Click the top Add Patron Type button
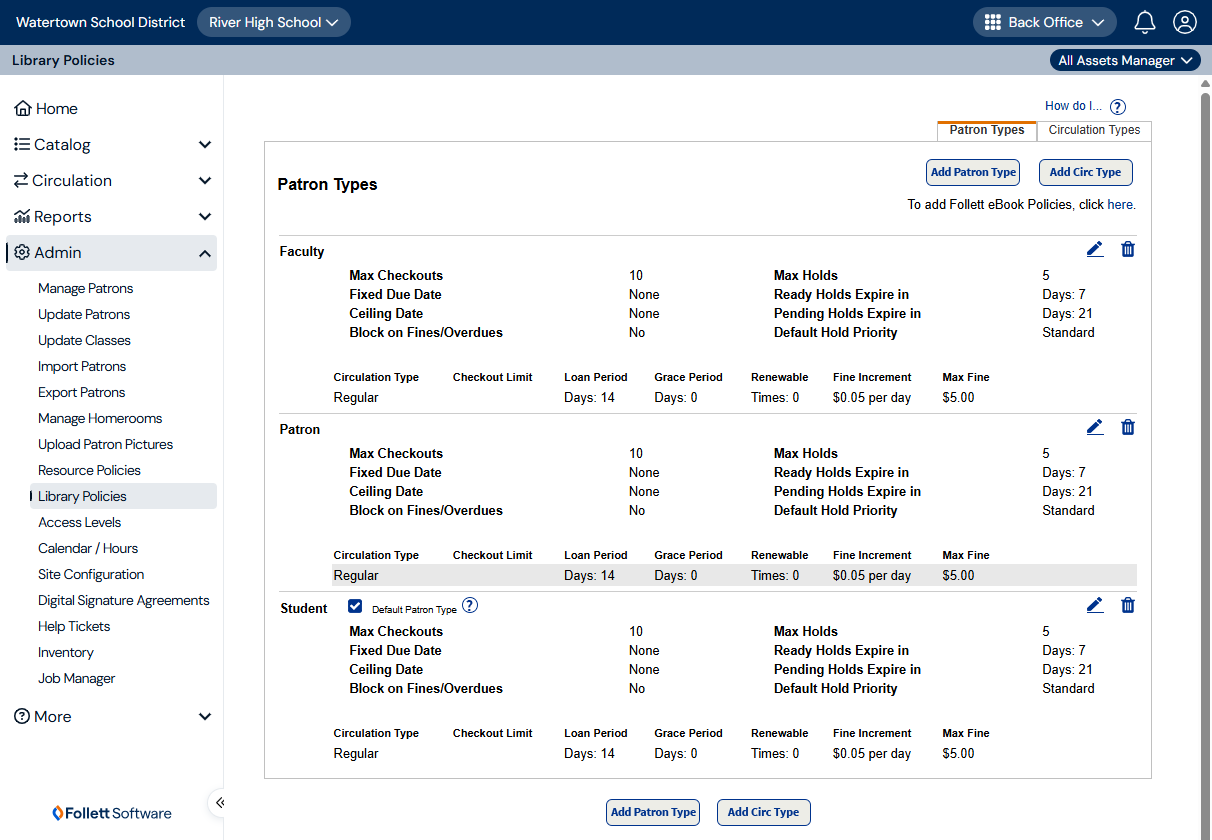The width and height of the screenshot is (1212, 840). 973,172
